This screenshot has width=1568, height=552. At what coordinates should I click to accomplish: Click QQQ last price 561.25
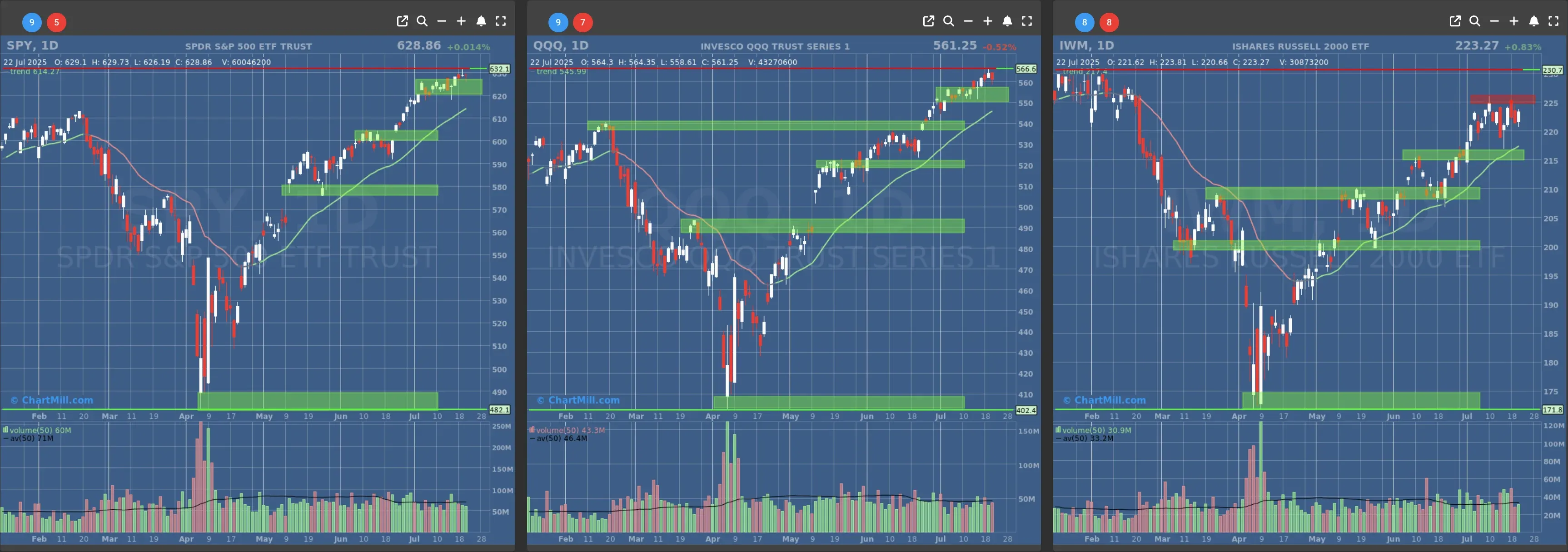coord(955,45)
